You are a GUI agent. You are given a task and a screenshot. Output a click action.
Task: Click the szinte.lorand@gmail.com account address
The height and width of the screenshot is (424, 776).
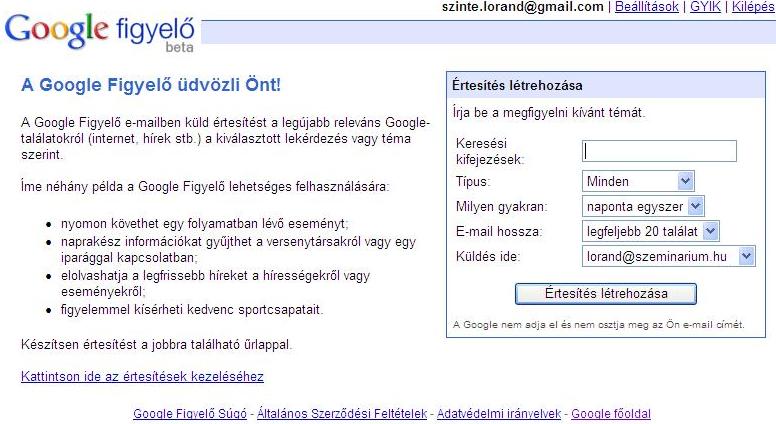521,7
